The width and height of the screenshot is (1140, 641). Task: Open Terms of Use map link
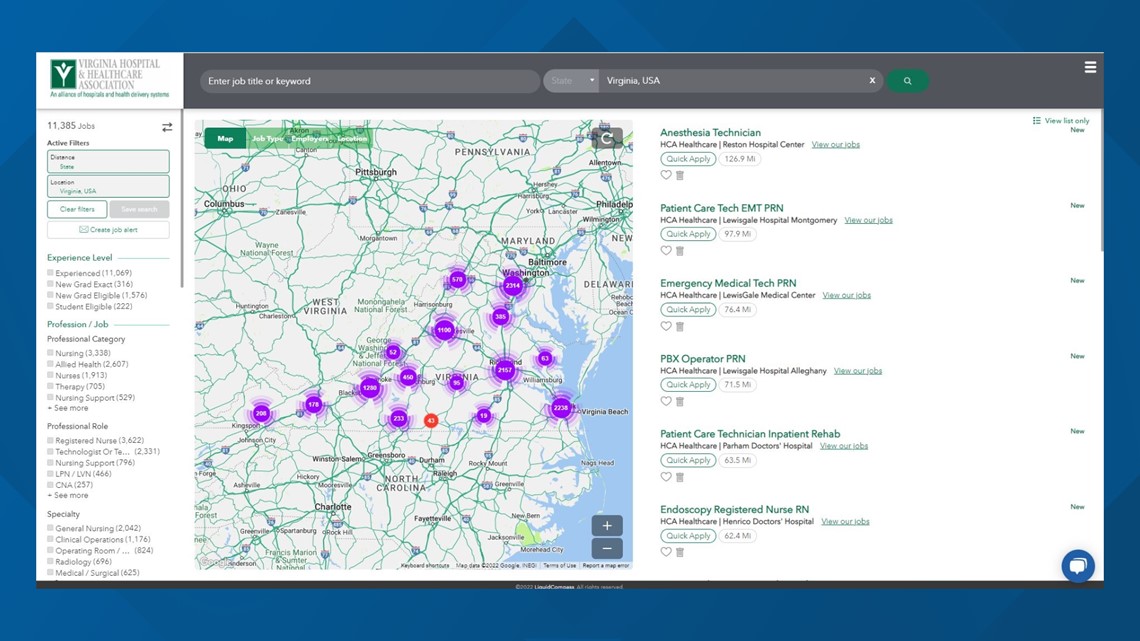(559, 565)
